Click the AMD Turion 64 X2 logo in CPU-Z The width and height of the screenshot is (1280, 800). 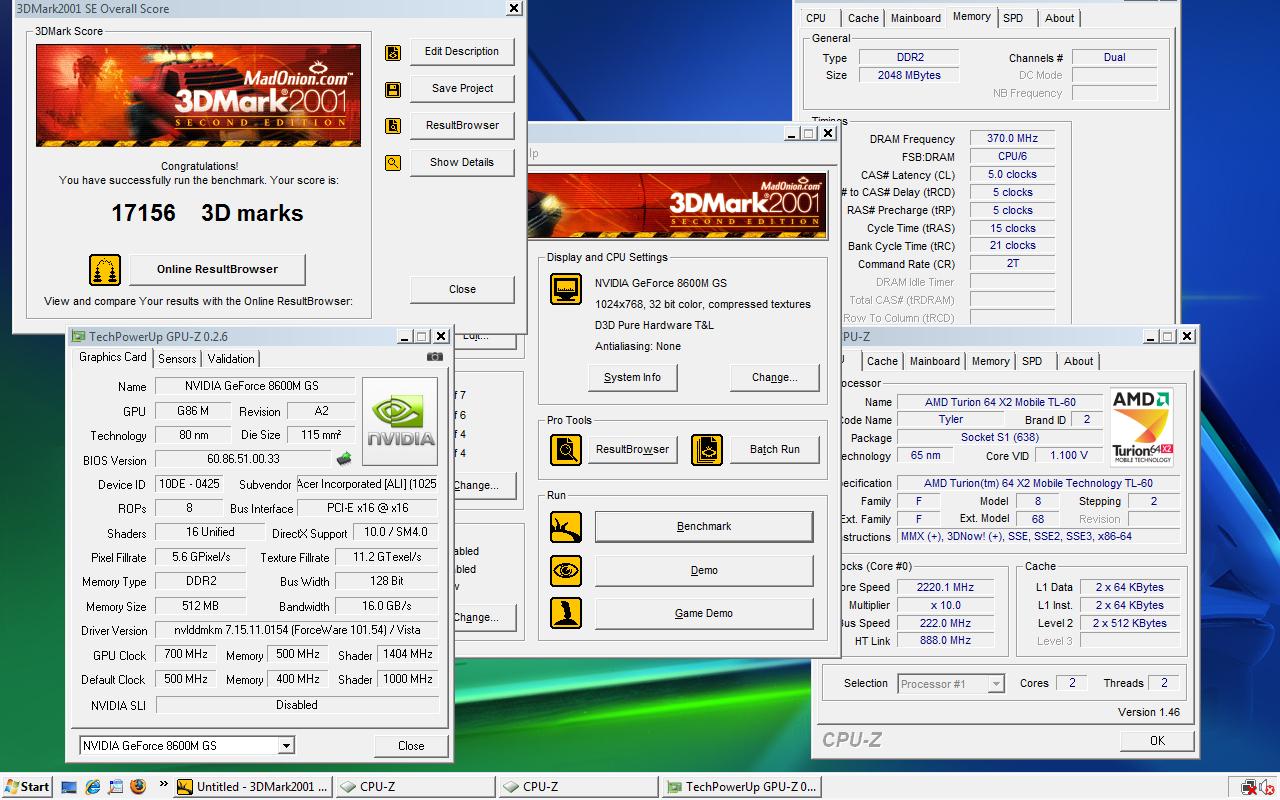[1142, 427]
